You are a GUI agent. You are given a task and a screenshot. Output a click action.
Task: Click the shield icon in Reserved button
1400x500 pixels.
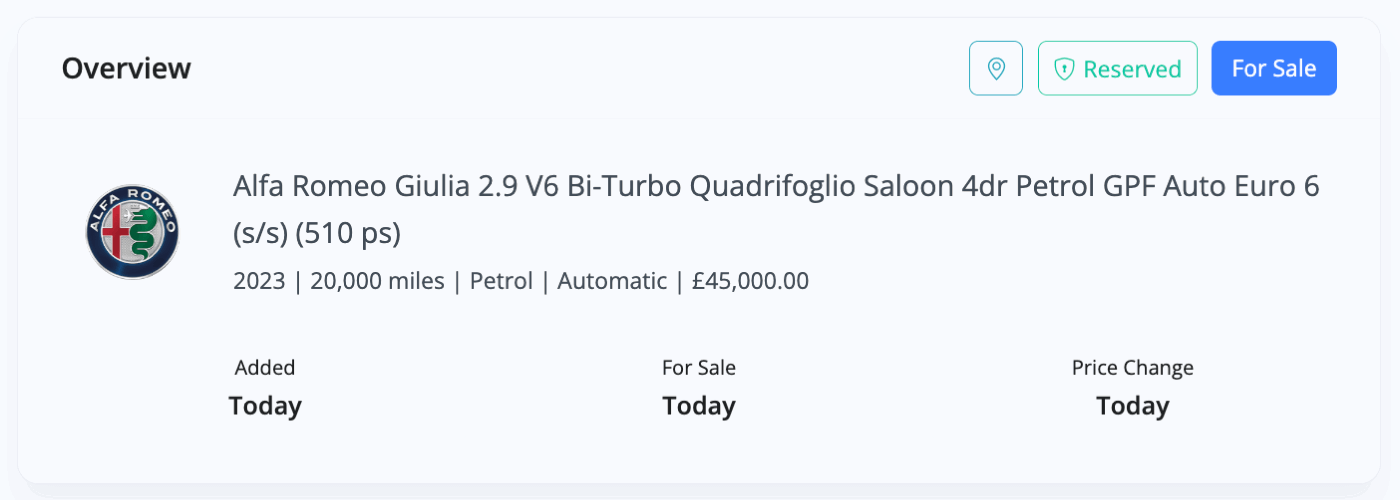(x=1065, y=69)
